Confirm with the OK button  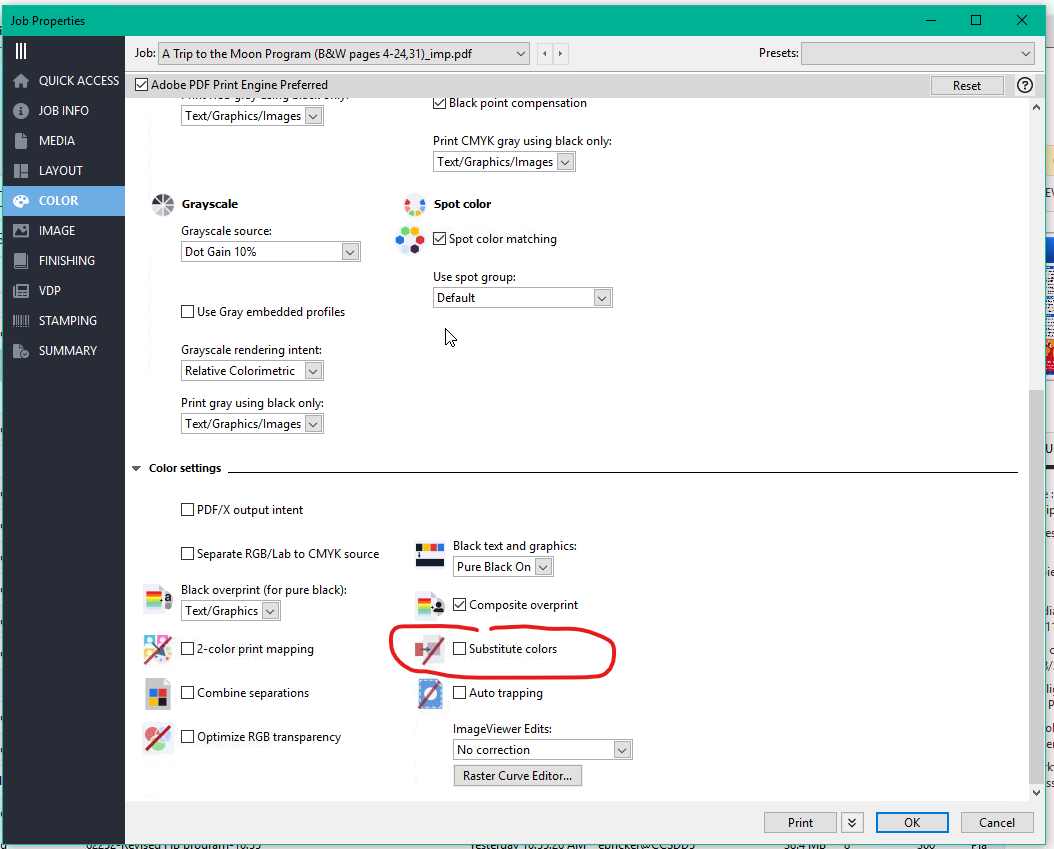912,823
